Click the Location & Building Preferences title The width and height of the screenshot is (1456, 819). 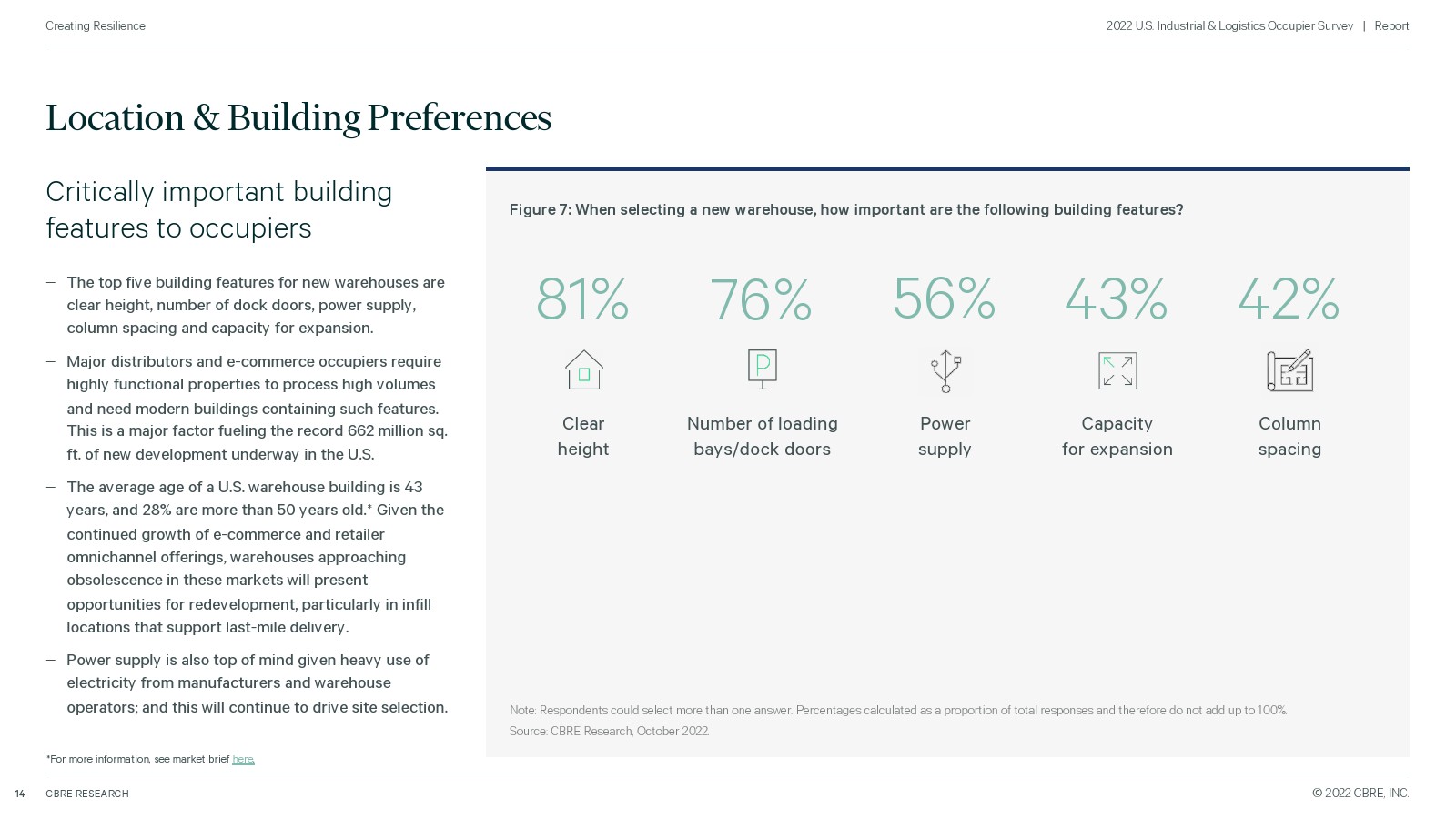(x=298, y=118)
